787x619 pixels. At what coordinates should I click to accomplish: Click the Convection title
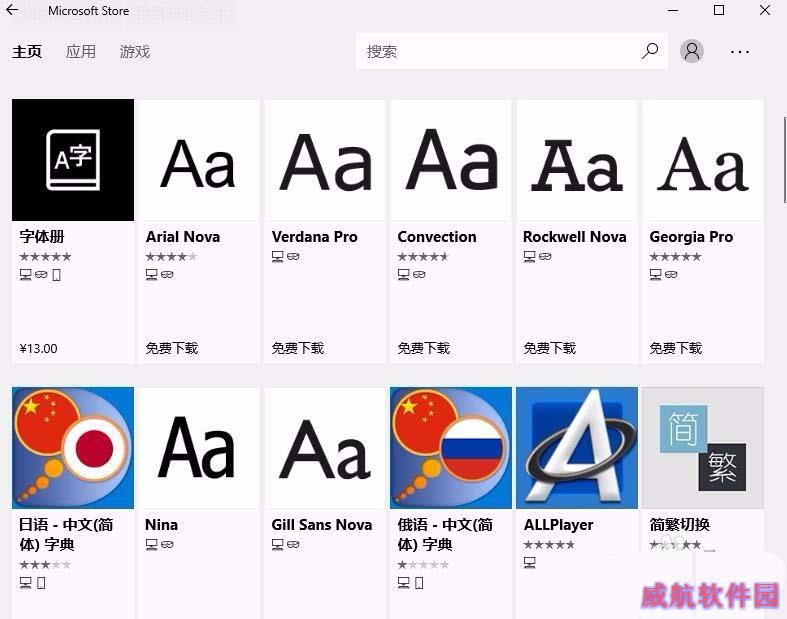(437, 236)
